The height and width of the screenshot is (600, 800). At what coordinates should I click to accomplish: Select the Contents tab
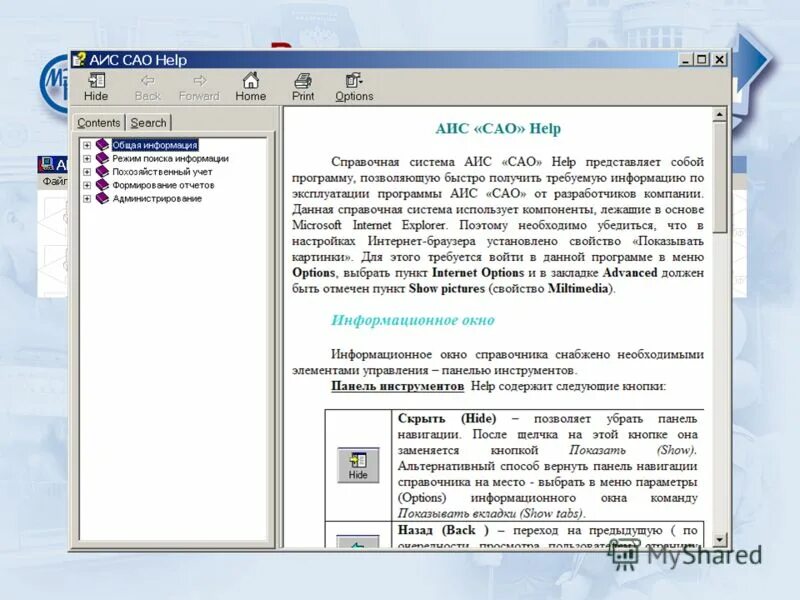tap(99, 122)
